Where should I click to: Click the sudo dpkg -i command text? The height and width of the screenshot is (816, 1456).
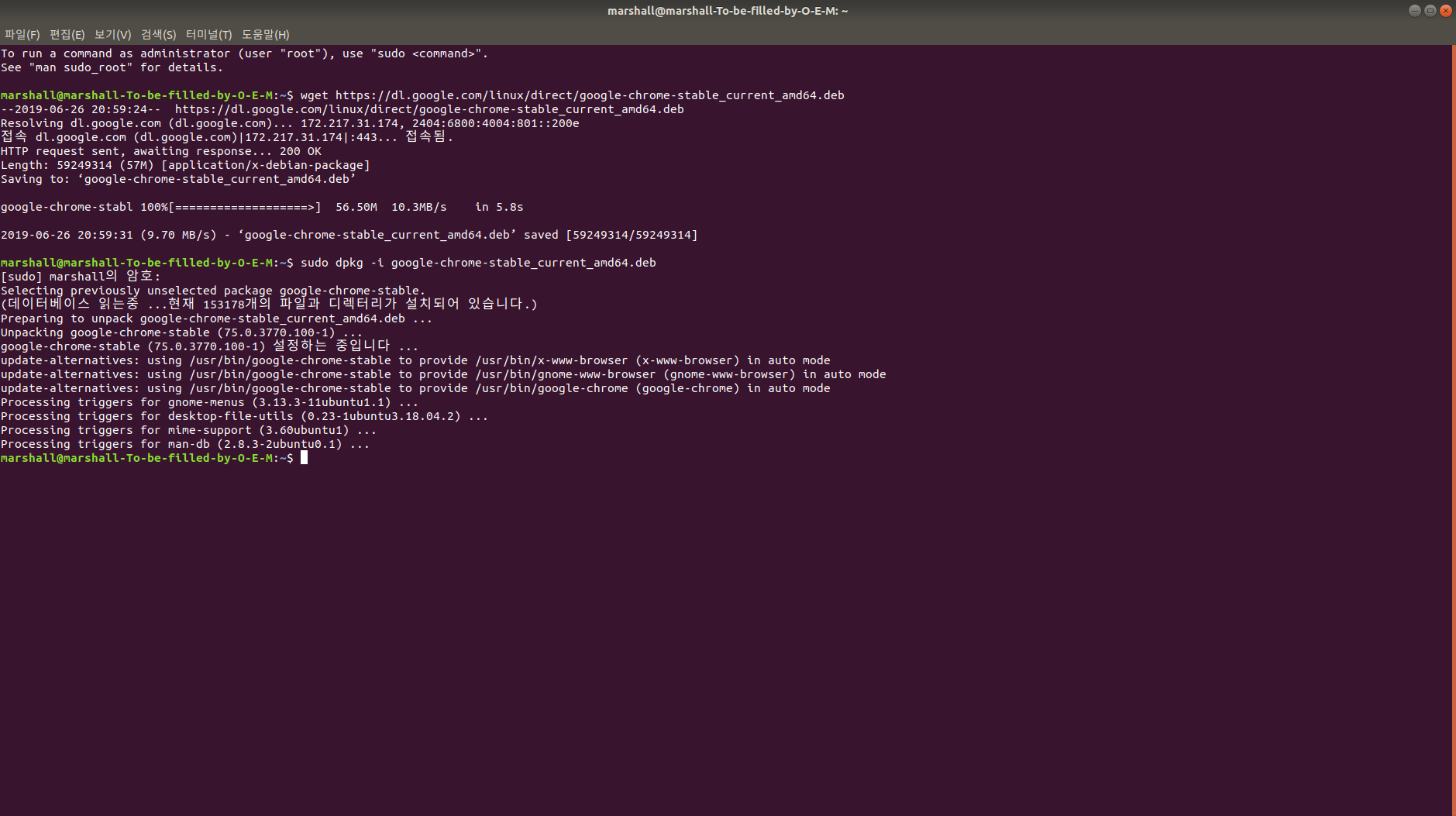click(477, 263)
